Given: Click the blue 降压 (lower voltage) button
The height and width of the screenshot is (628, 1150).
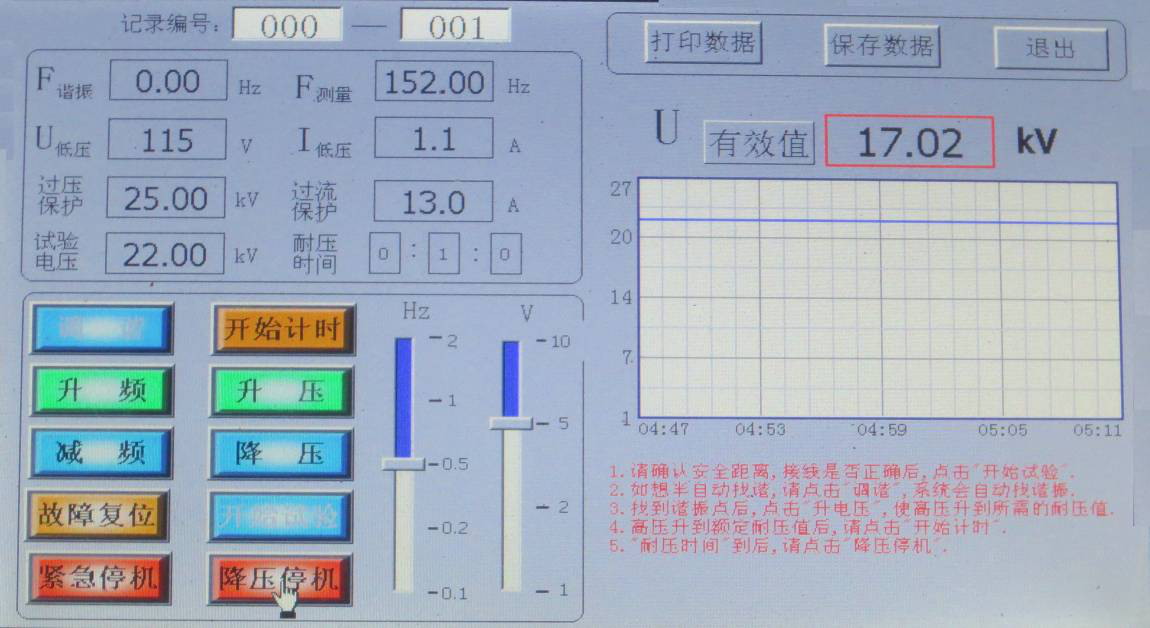Looking at the screenshot, I should (x=281, y=453).
